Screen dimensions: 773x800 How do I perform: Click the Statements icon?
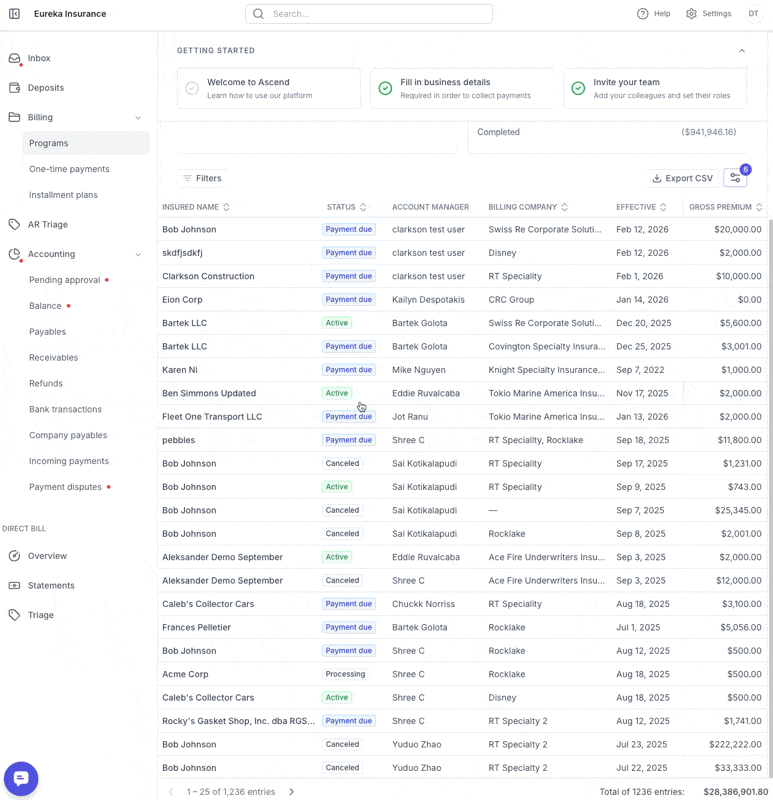(15, 586)
